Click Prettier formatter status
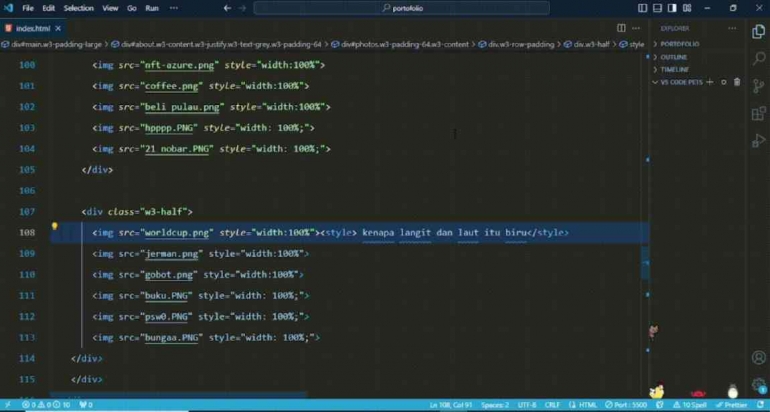This screenshot has width=770, height=412. (732, 405)
